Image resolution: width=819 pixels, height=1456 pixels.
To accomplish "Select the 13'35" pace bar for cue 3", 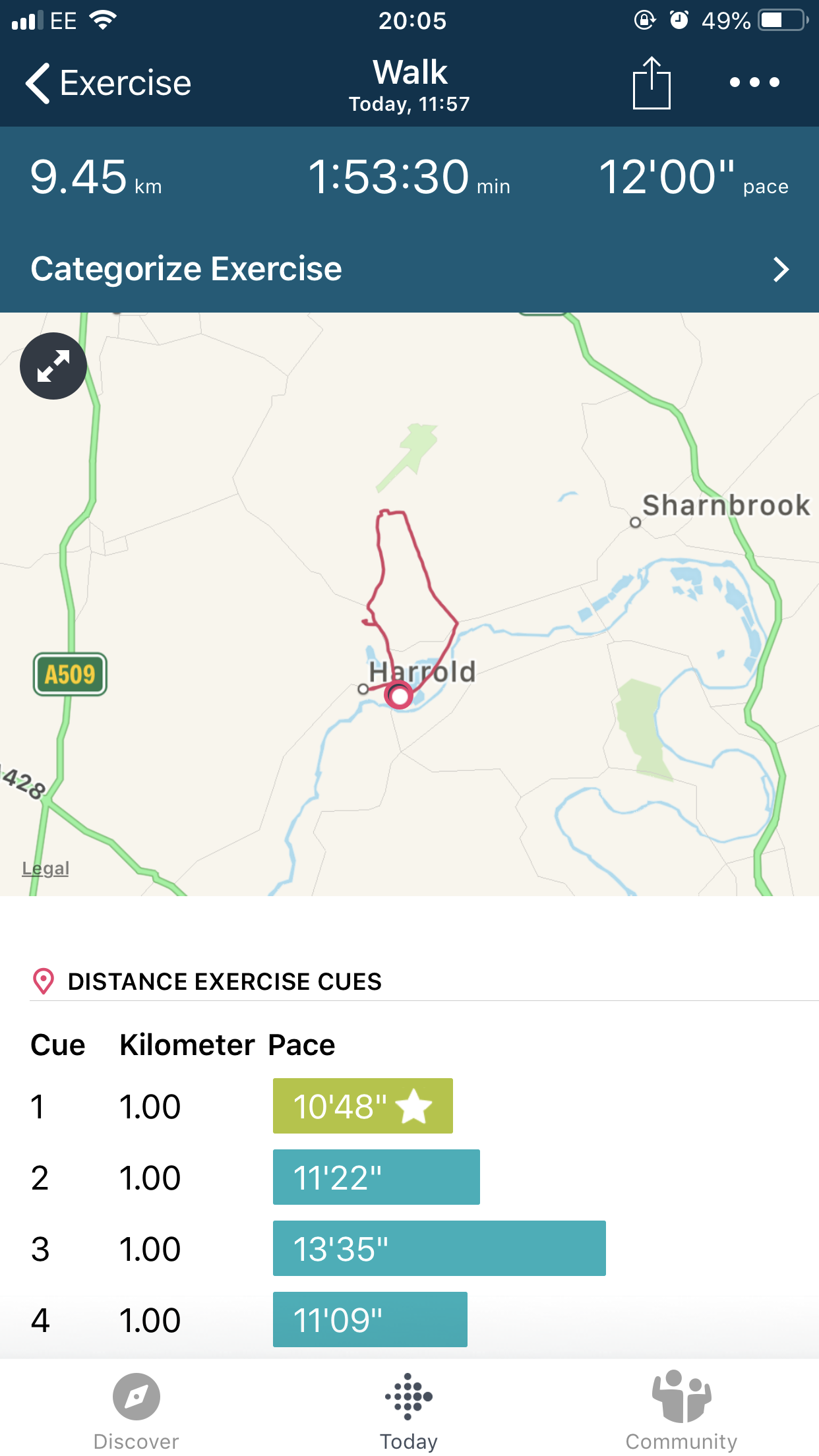I will [439, 1249].
